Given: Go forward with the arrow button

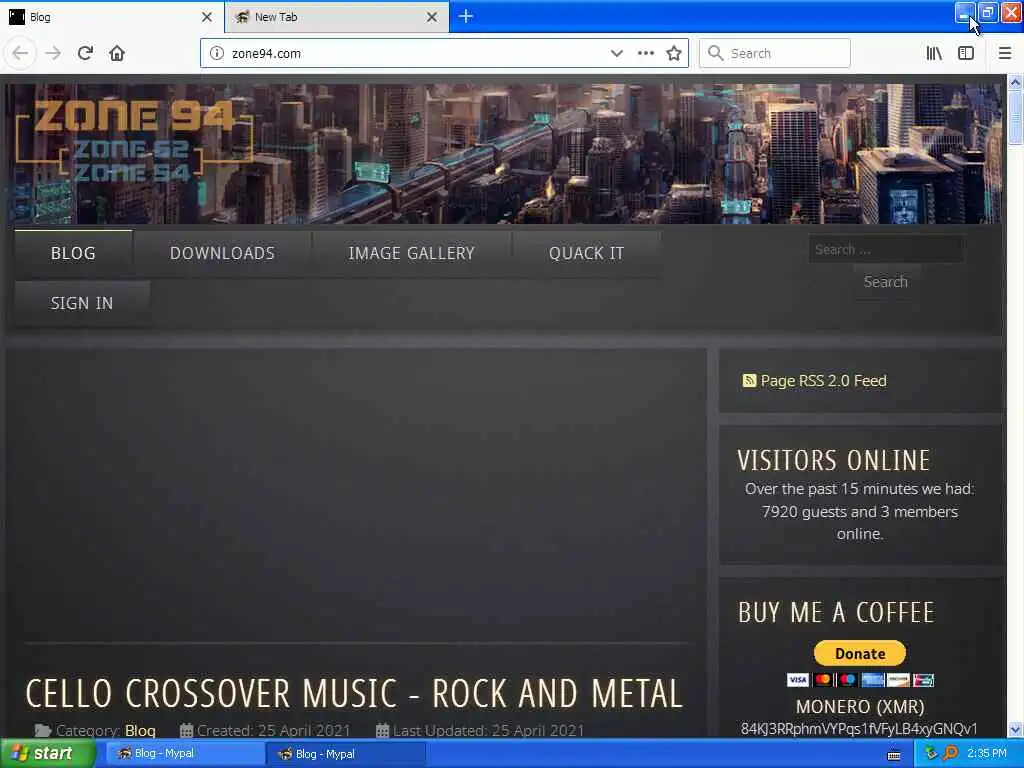Looking at the screenshot, I should click(x=53, y=53).
